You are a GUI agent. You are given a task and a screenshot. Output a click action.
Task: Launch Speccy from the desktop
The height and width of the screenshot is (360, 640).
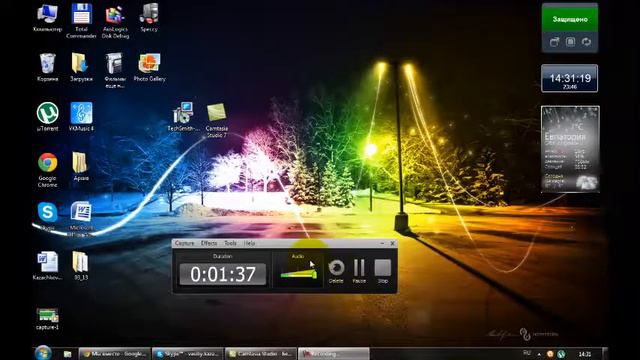click(x=149, y=18)
